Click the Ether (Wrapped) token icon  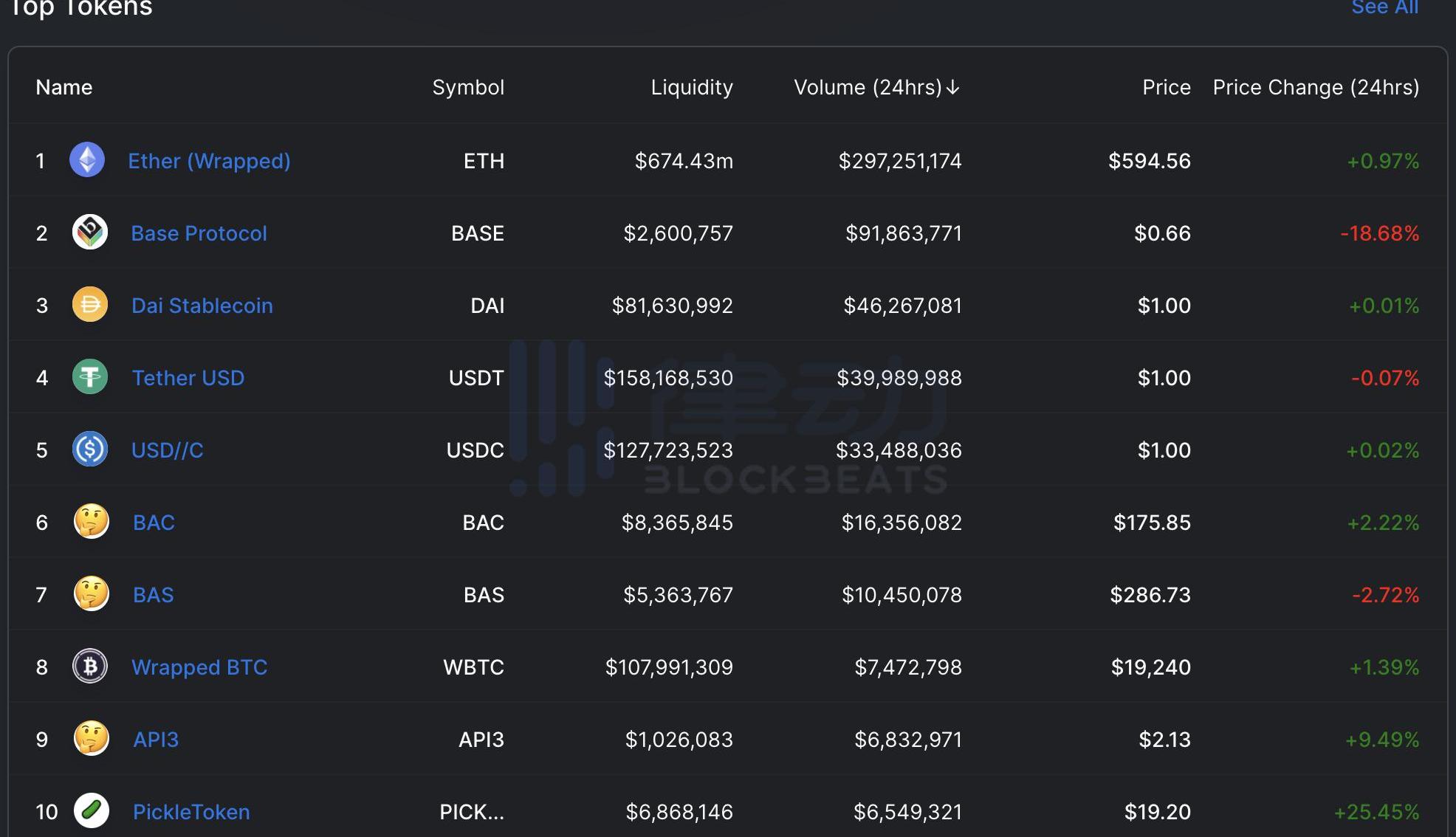pyautogui.click(x=87, y=159)
